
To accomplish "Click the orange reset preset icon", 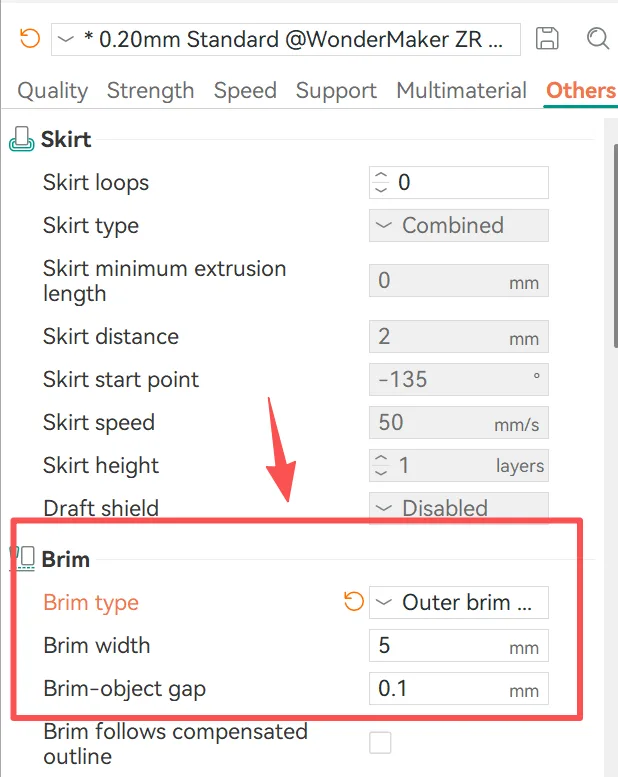I will point(30,38).
